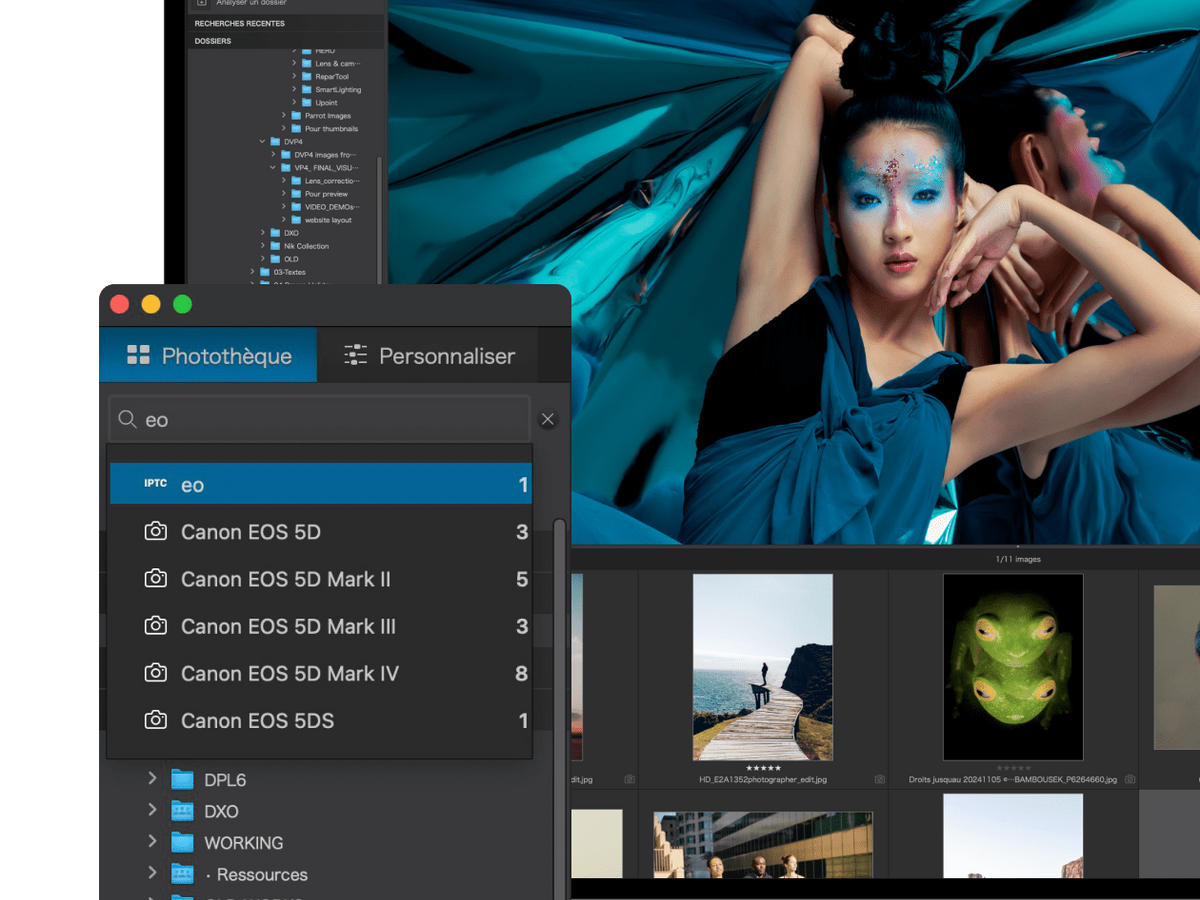Click camera icon beside Canon EOS 5D
The height and width of the screenshot is (900, 1200).
(155, 532)
